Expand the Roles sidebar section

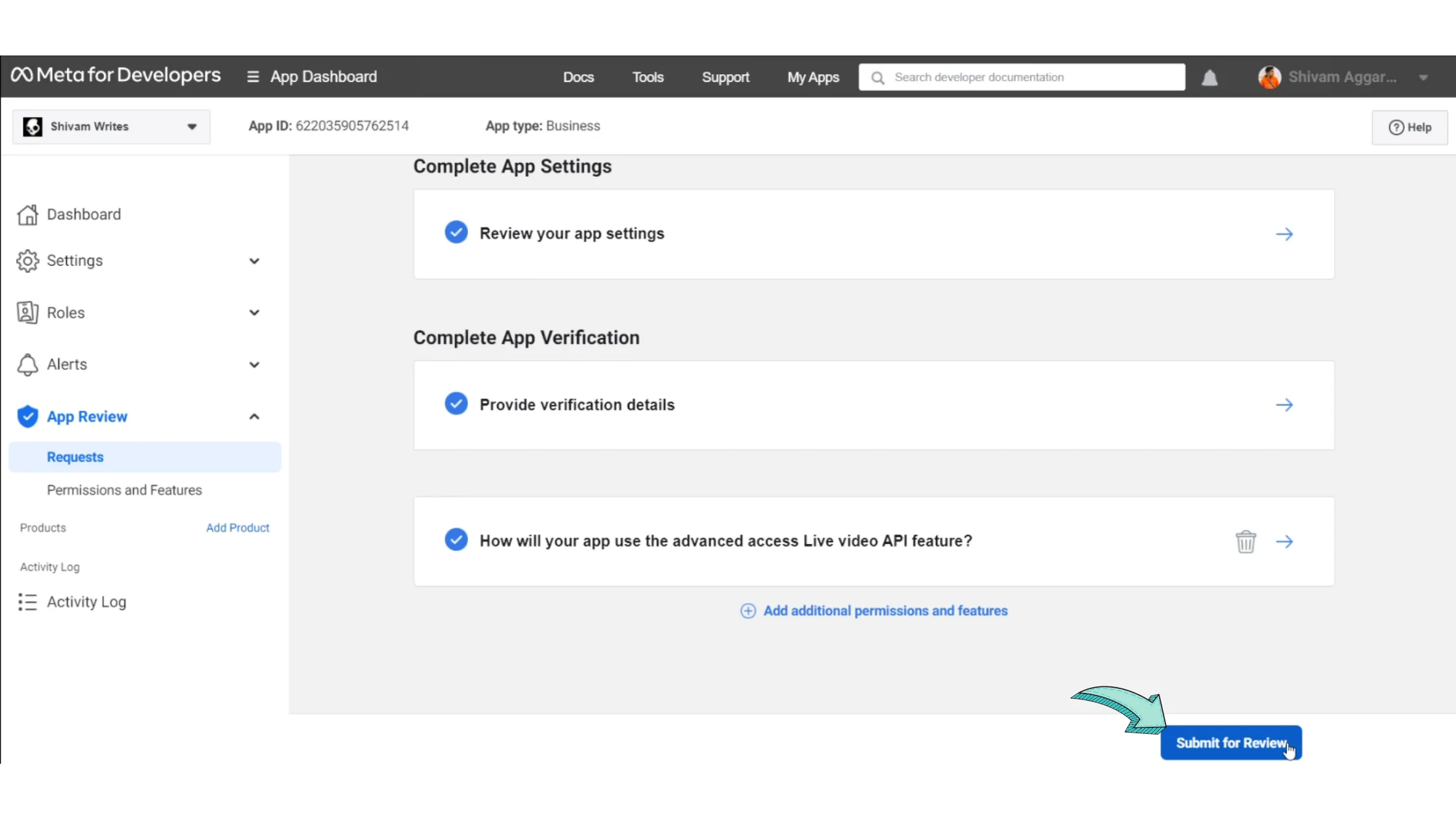254,313
